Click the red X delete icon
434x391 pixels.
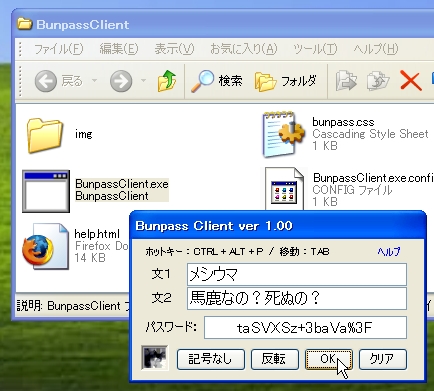coord(410,81)
